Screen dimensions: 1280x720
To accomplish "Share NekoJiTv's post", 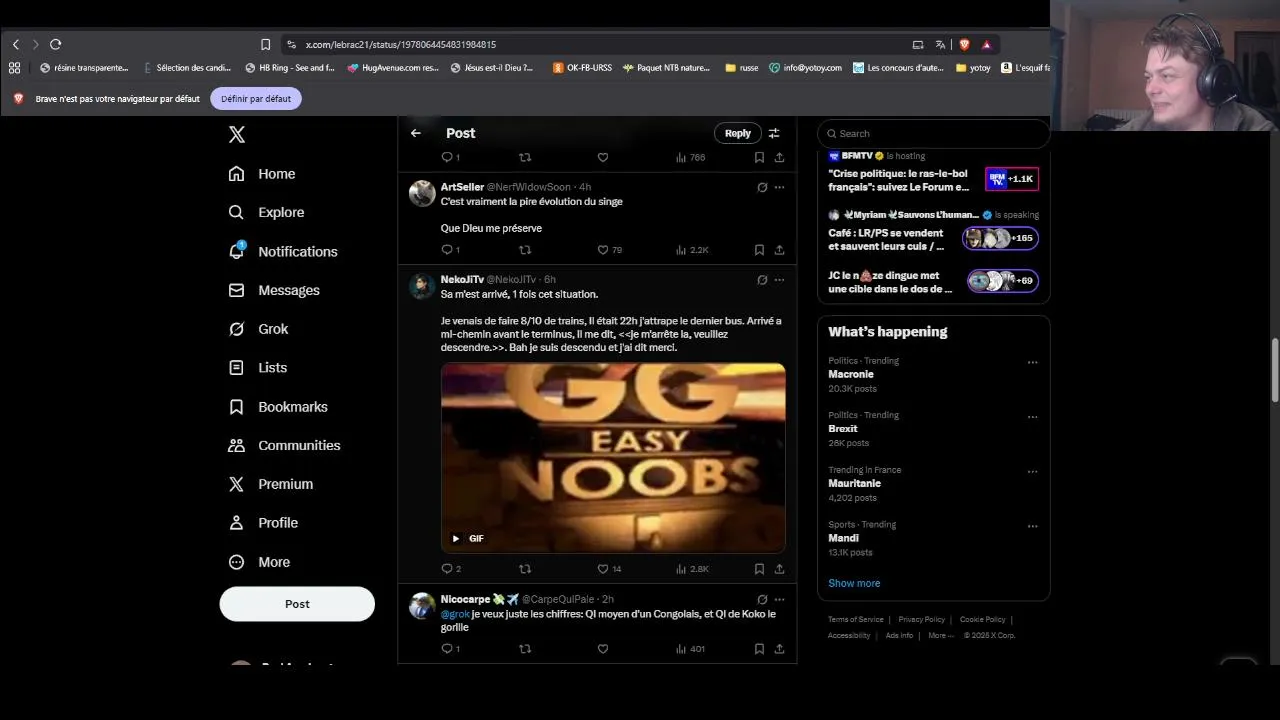I will [779, 569].
